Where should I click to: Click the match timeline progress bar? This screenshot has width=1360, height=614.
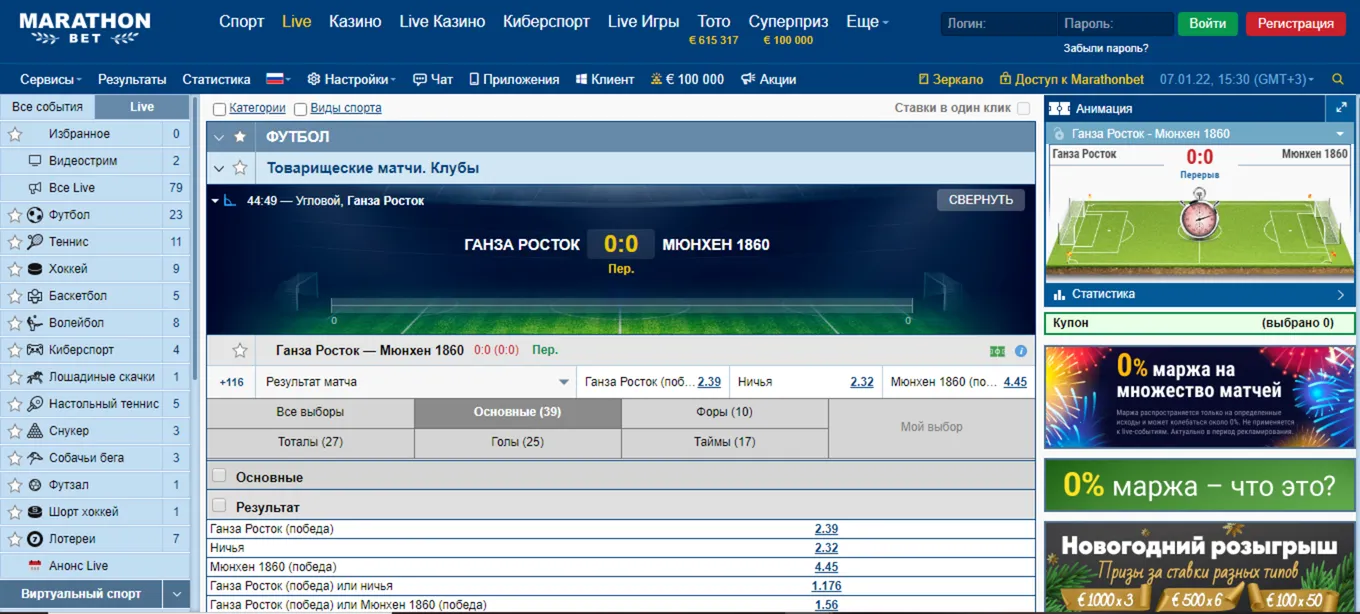(x=621, y=306)
